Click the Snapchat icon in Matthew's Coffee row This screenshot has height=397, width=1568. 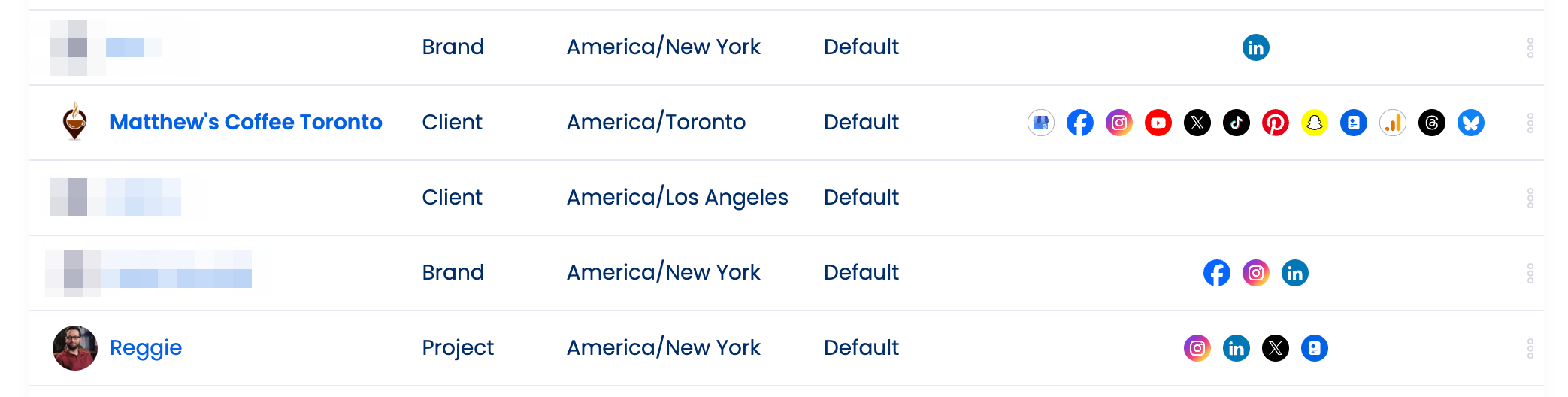point(1315,123)
